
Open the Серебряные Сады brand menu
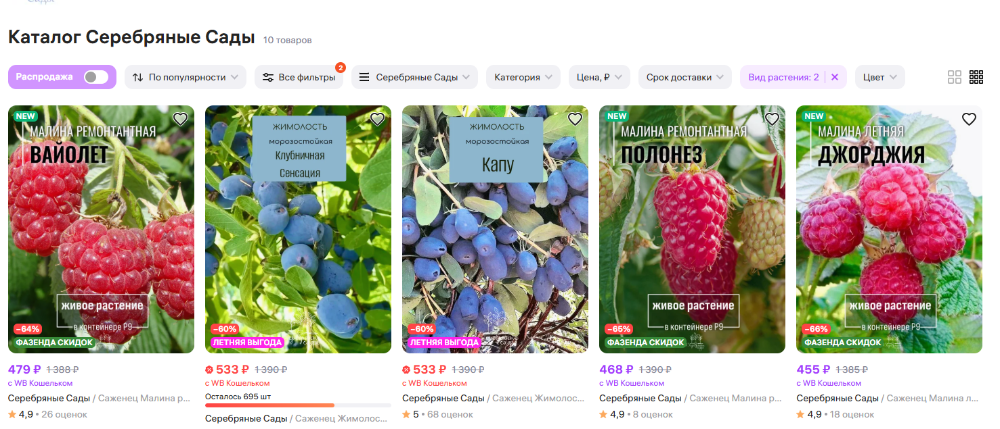click(415, 77)
